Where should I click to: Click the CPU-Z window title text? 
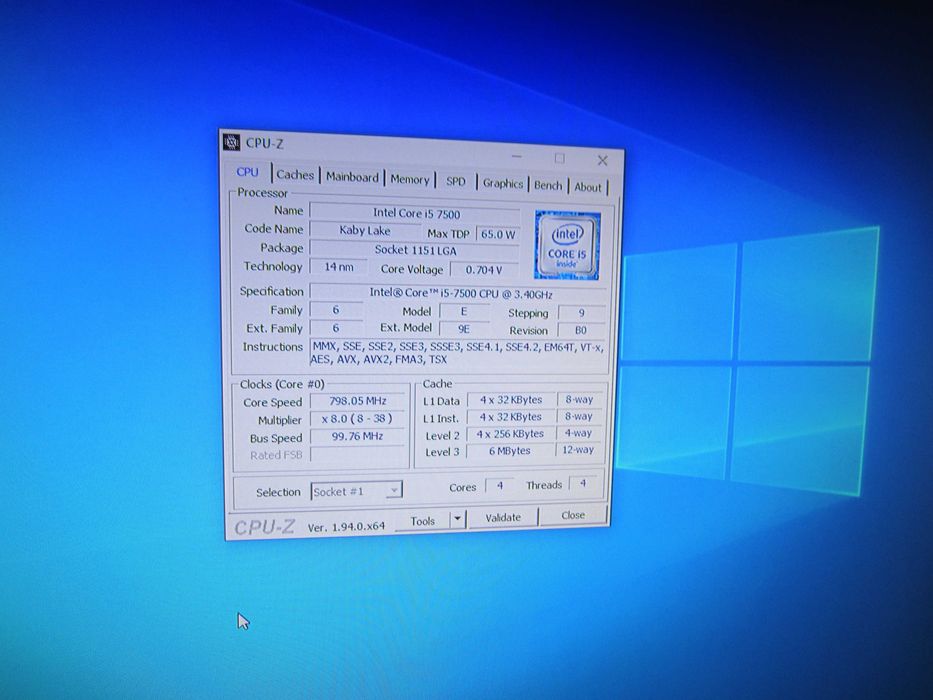click(x=265, y=143)
